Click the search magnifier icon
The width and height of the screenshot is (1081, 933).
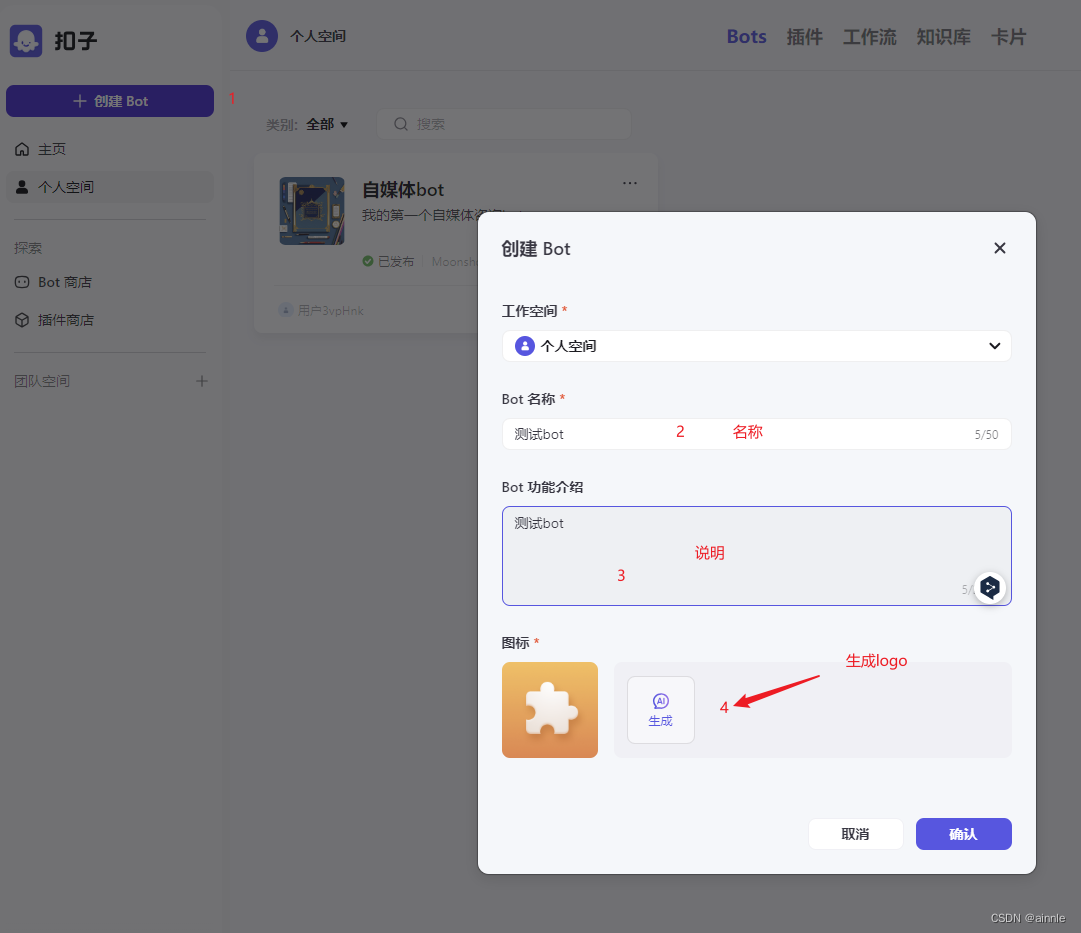click(401, 124)
